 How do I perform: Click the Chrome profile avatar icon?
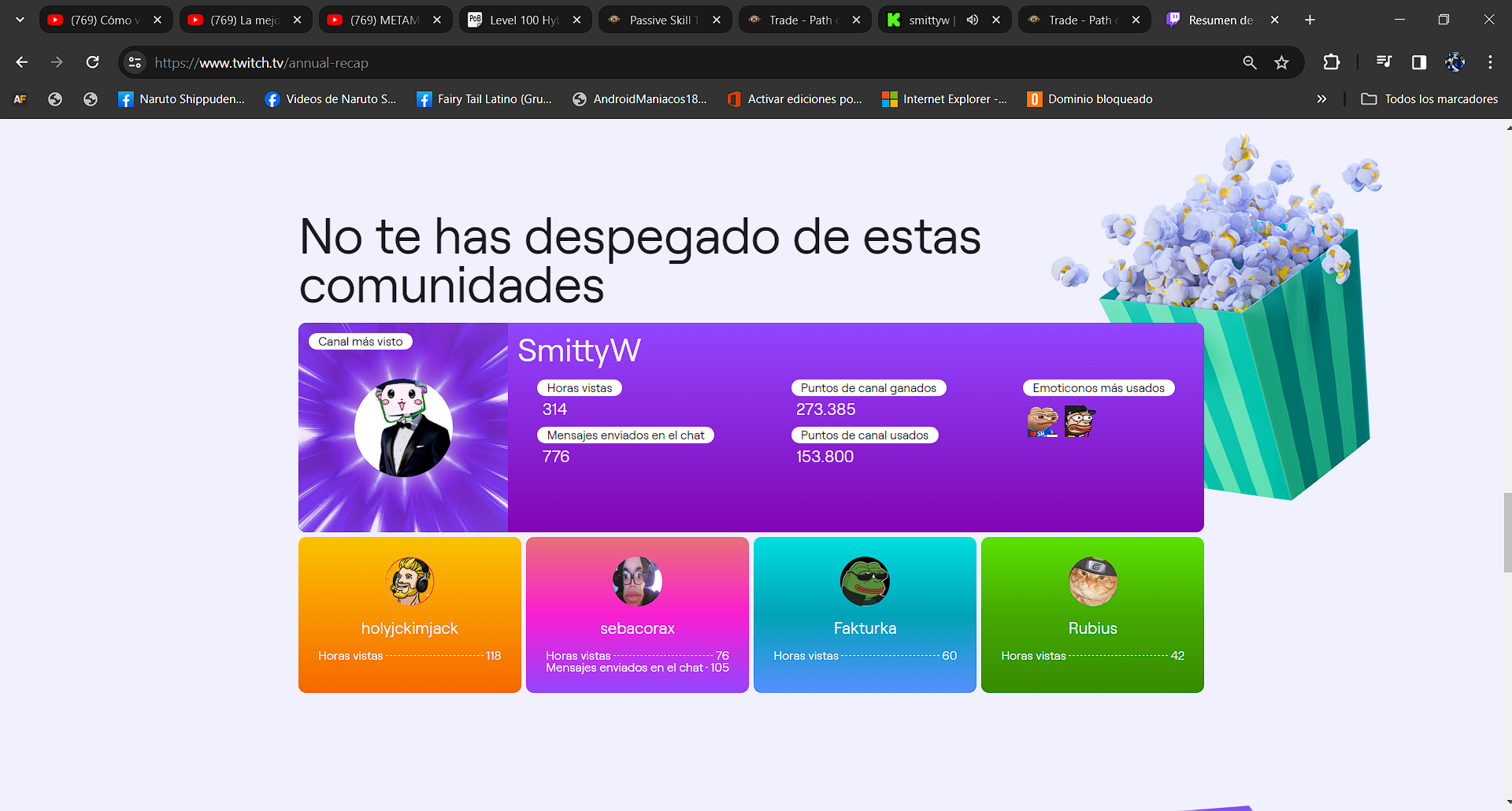(1455, 62)
